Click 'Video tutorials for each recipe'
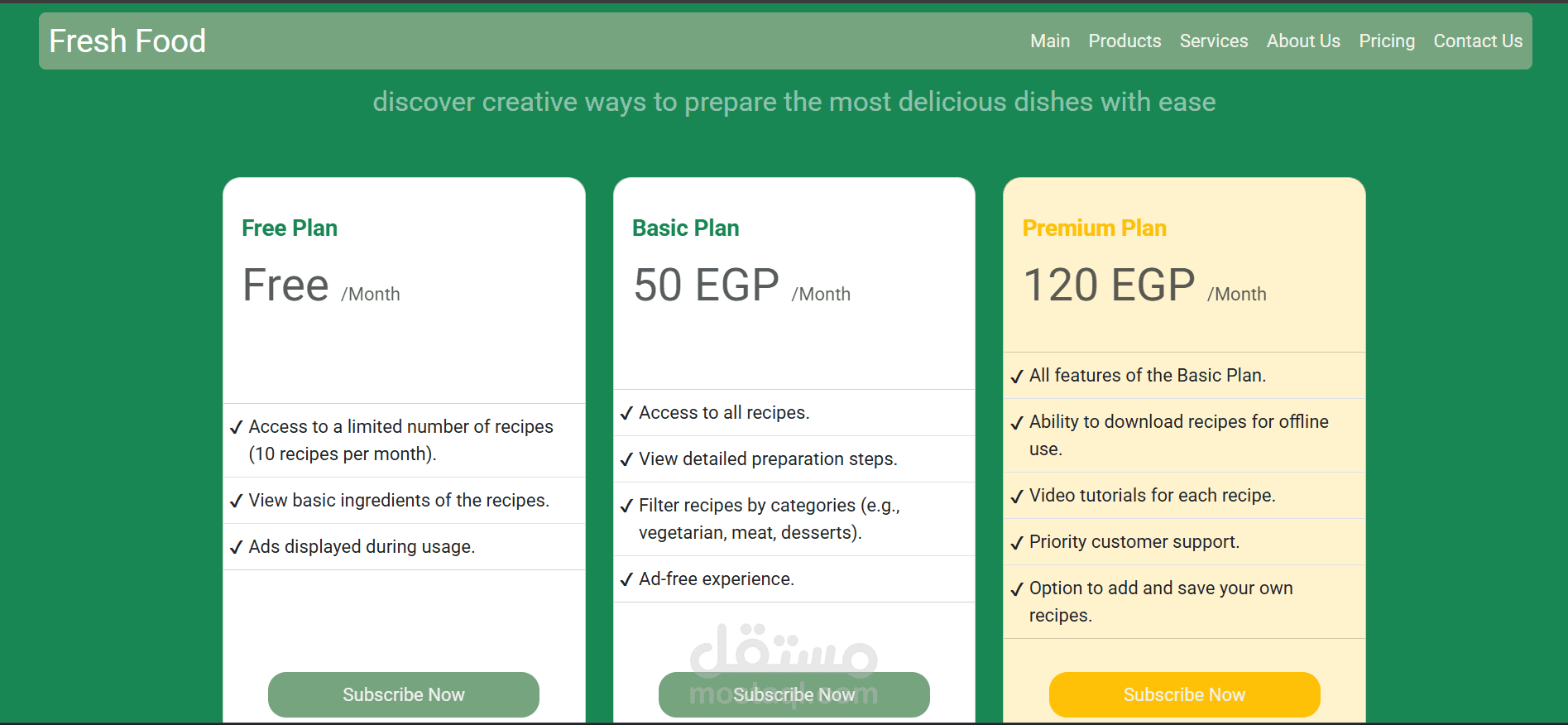This screenshot has height=725, width=1568. click(1153, 495)
